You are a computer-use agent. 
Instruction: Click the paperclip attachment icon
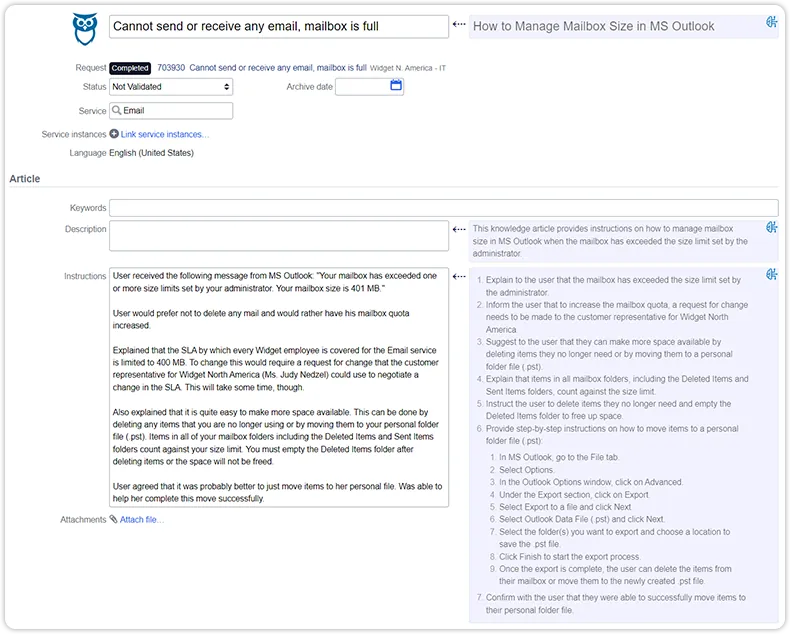point(114,519)
